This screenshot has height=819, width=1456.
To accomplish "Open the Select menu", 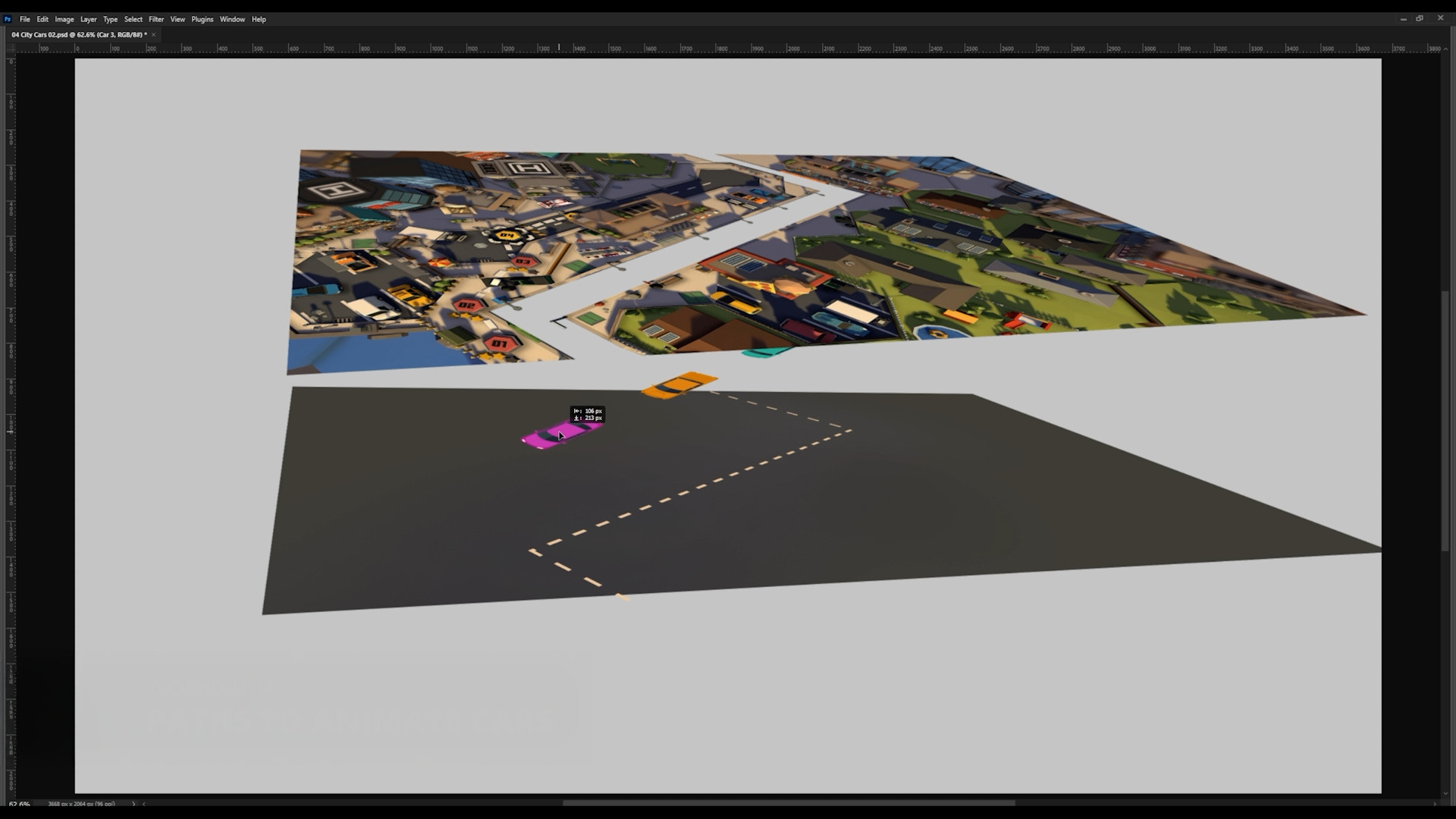I will [133, 19].
